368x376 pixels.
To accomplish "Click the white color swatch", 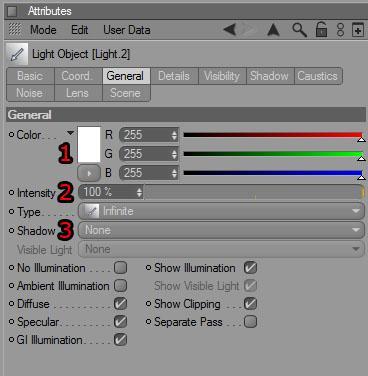I will pyautogui.click(x=89, y=144).
